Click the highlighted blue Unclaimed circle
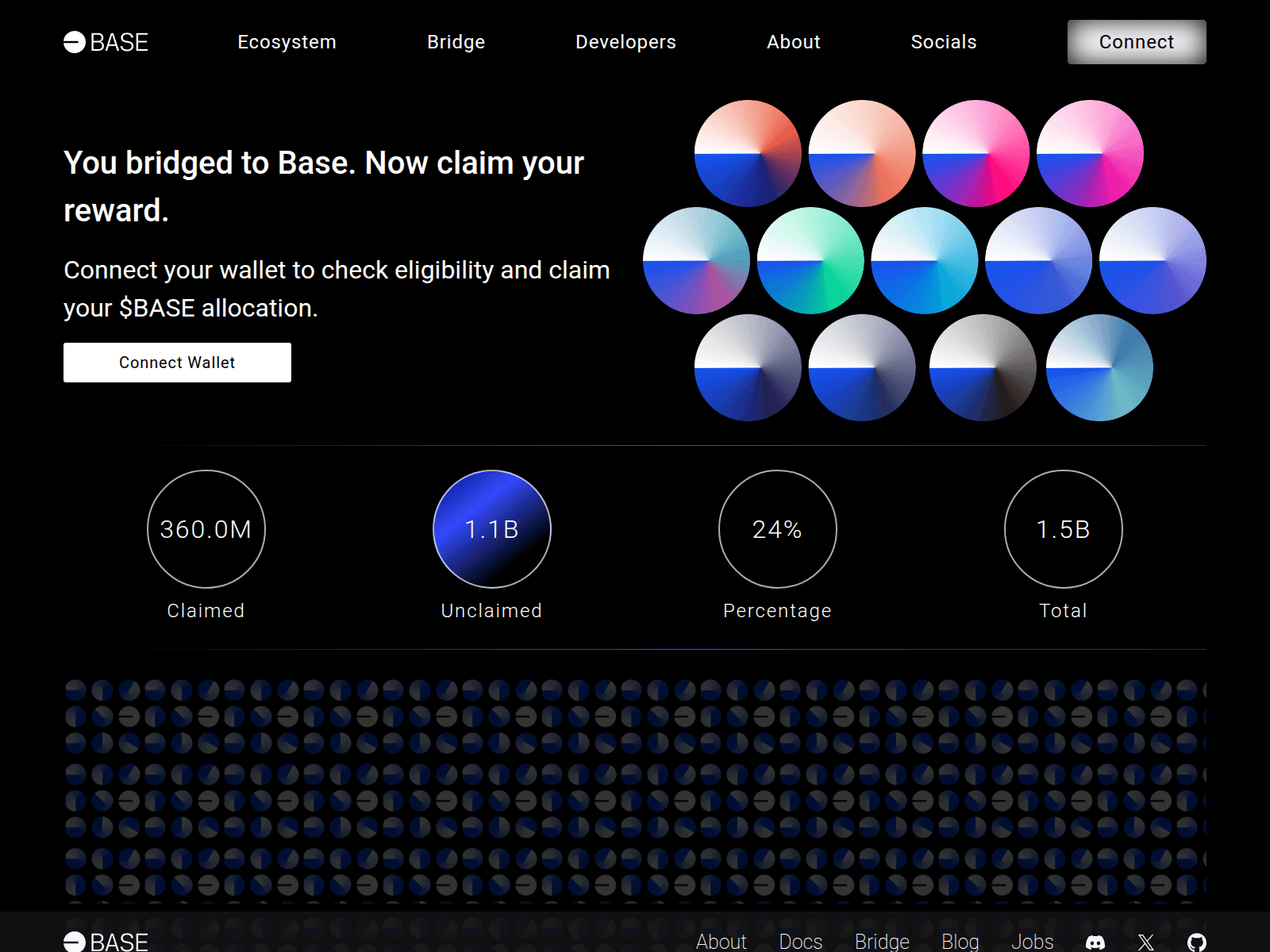Viewport: 1270px width, 952px height. (491, 529)
